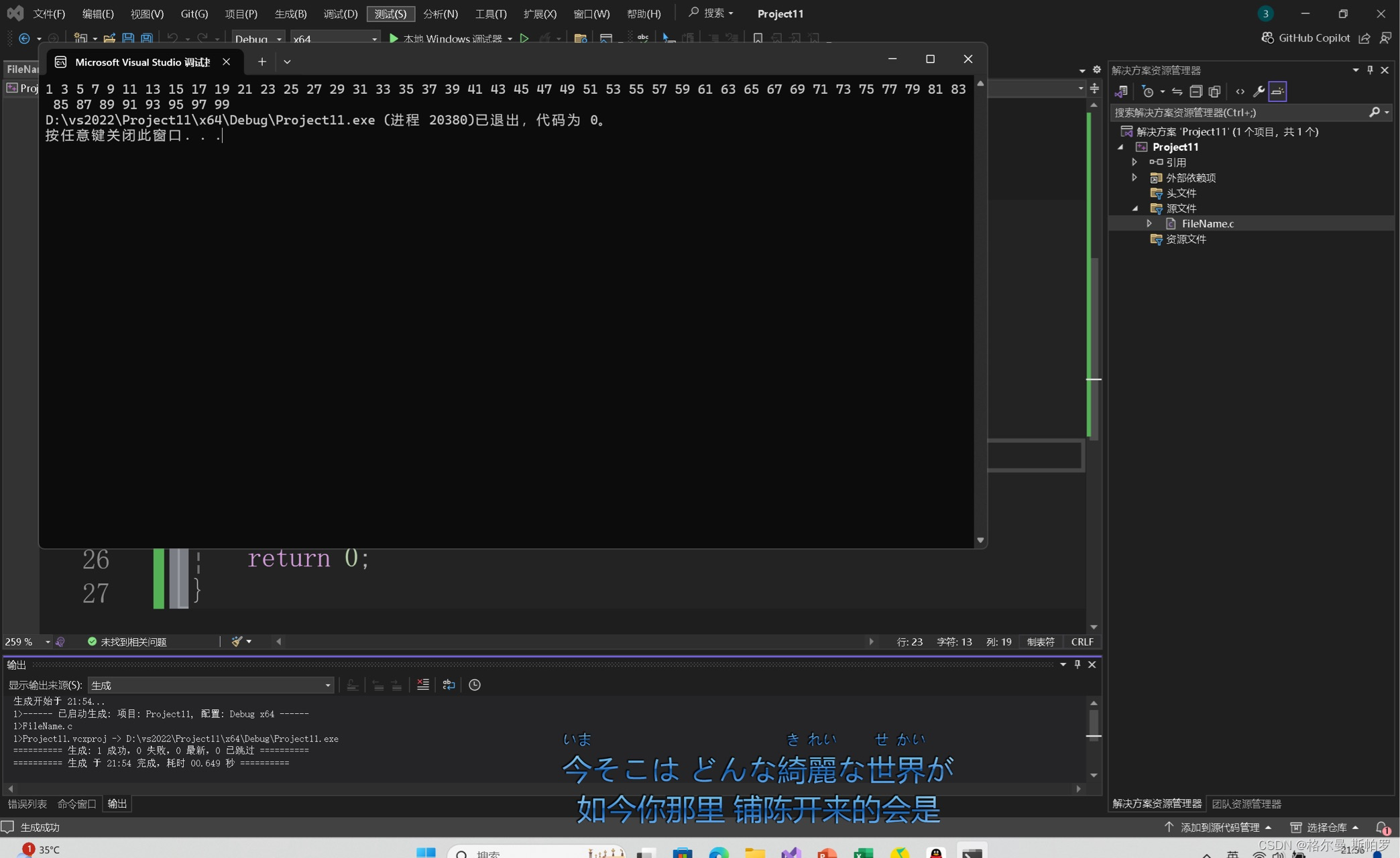Open the 工具(T) menu
1400x858 pixels.
click(491, 13)
